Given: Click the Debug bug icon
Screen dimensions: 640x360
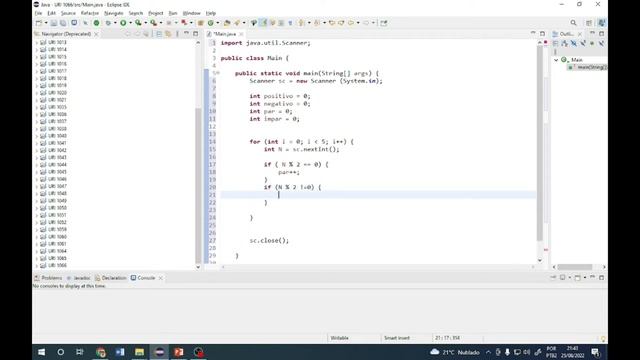Looking at the screenshot, I should [x=108, y=23].
